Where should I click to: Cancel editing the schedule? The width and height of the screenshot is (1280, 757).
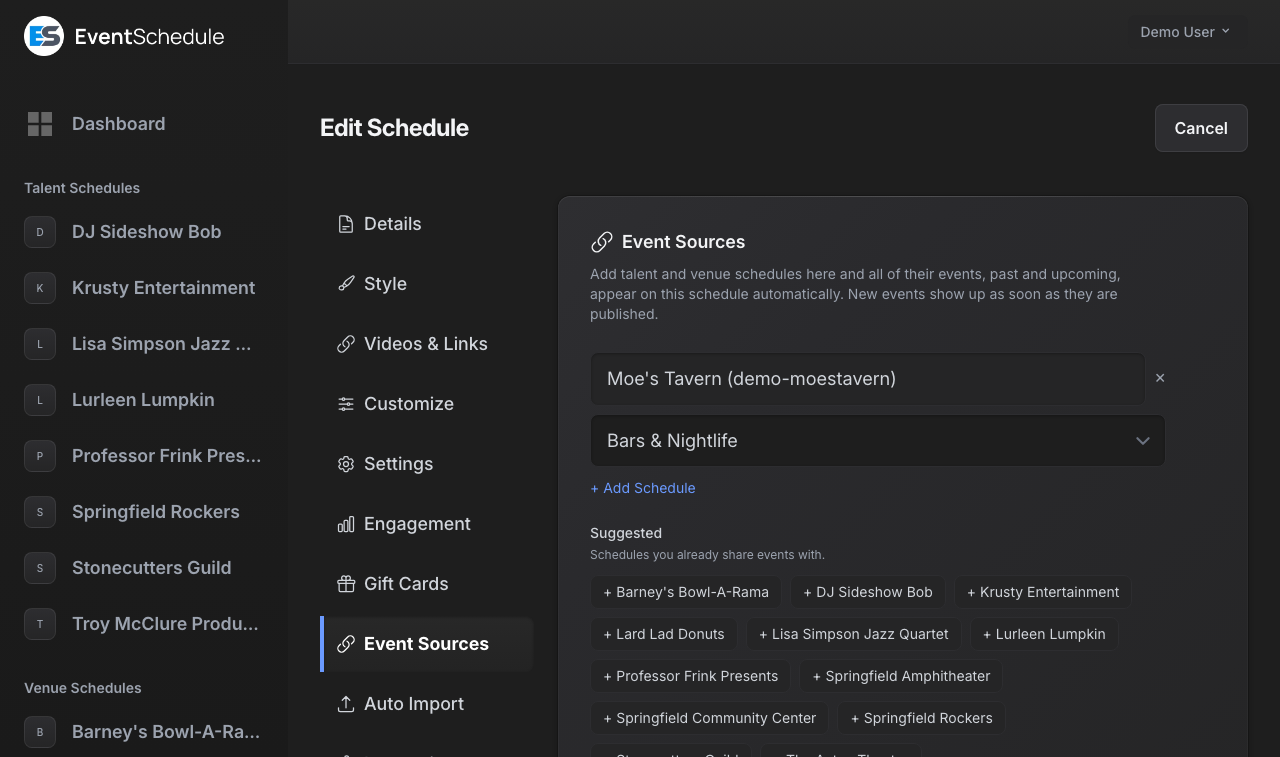[x=1201, y=128]
